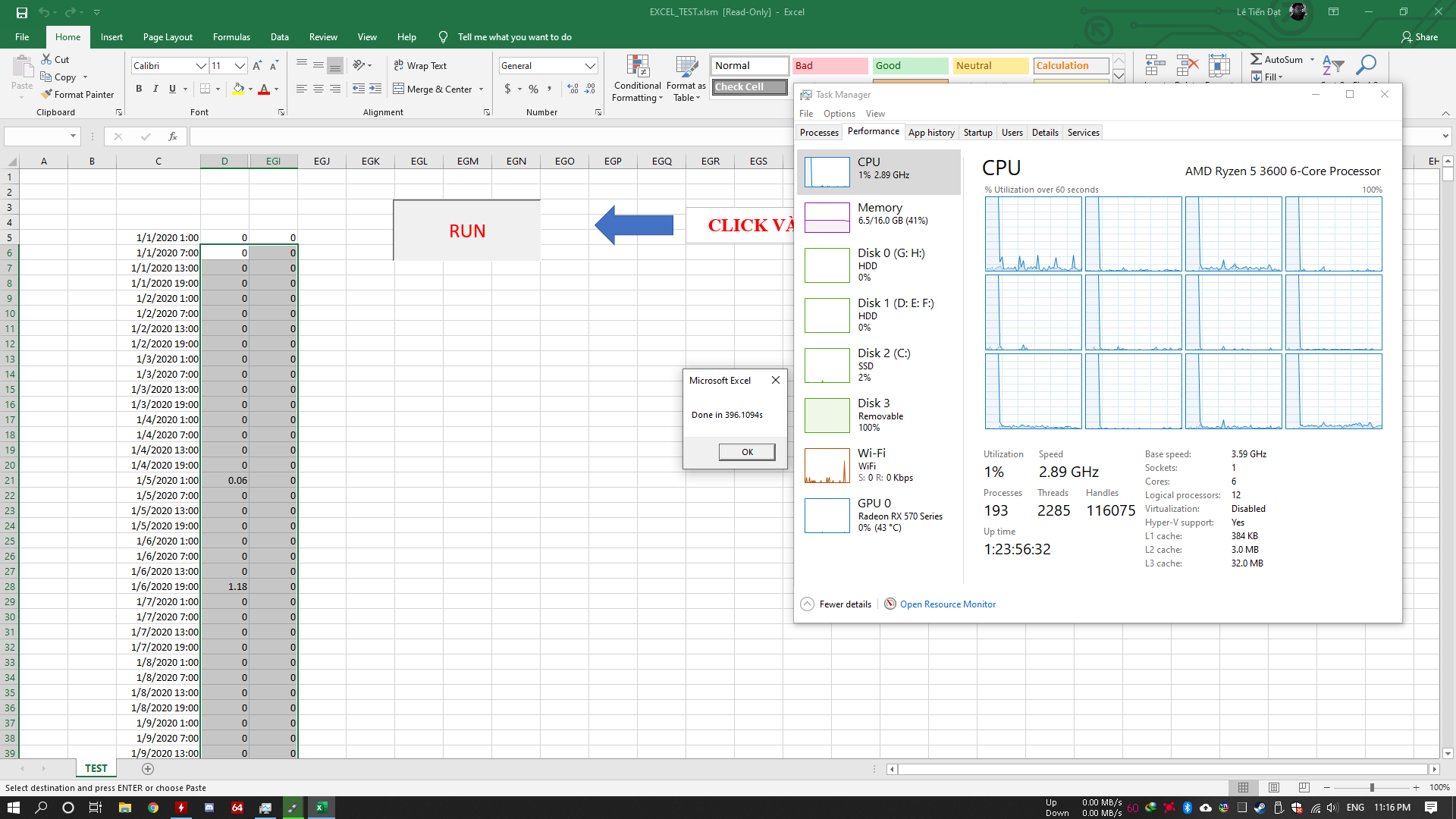Add a new sheet with plus icon
The image size is (1456, 819).
pos(148,769)
